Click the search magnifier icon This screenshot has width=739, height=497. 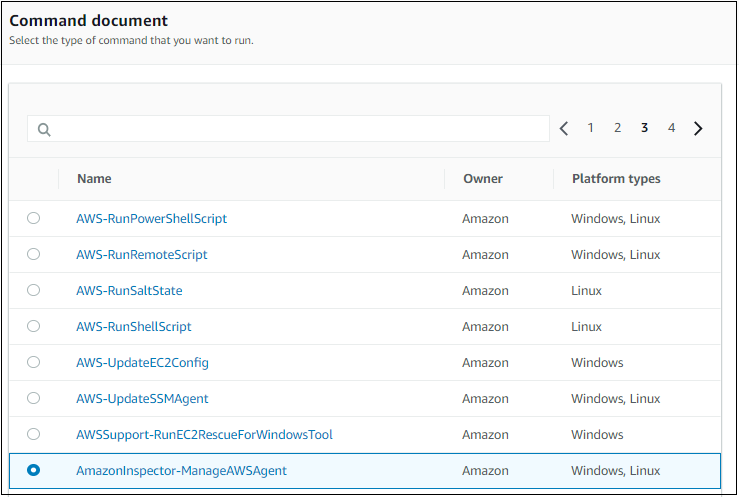tap(44, 130)
